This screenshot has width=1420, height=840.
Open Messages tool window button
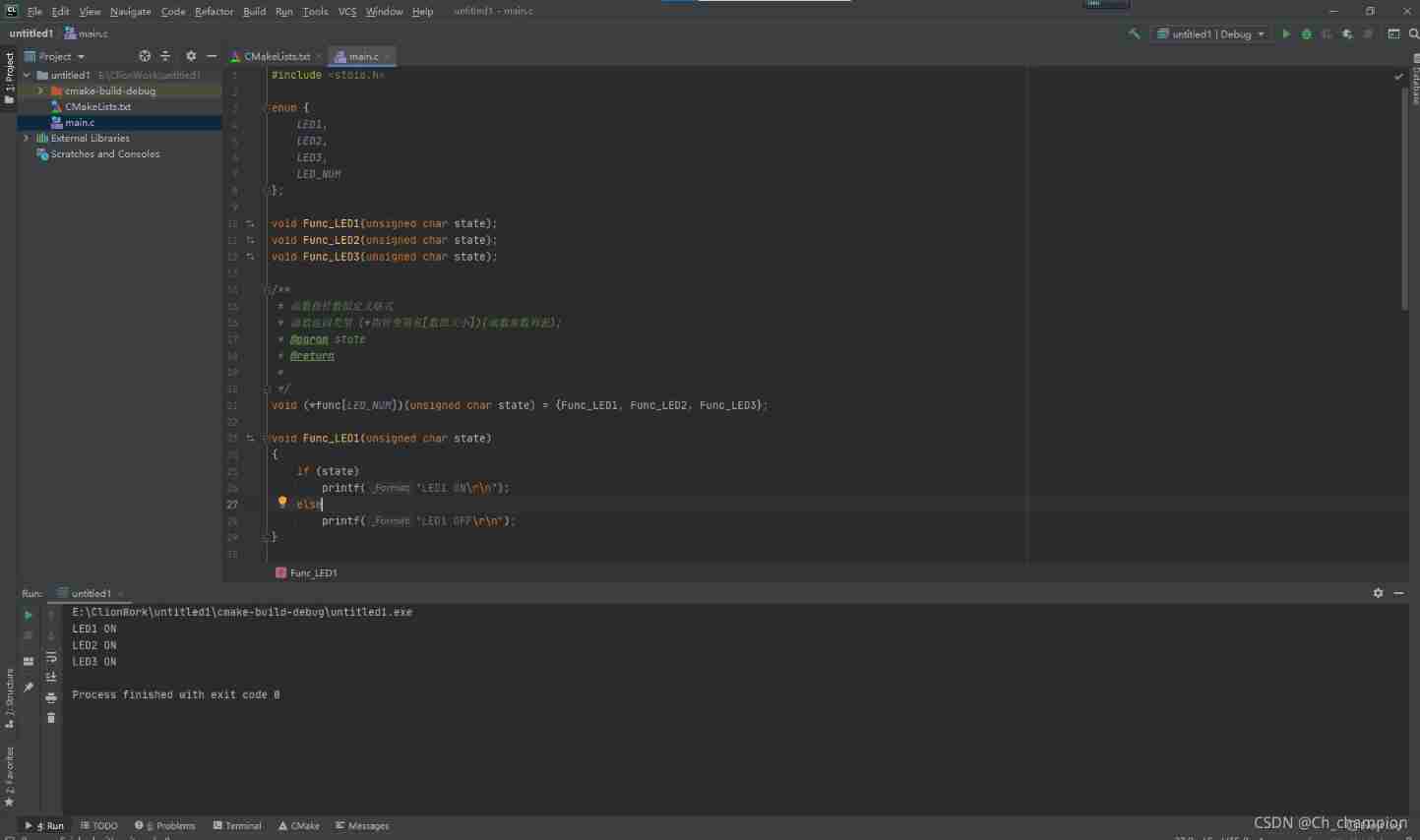pyautogui.click(x=362, y=825)
